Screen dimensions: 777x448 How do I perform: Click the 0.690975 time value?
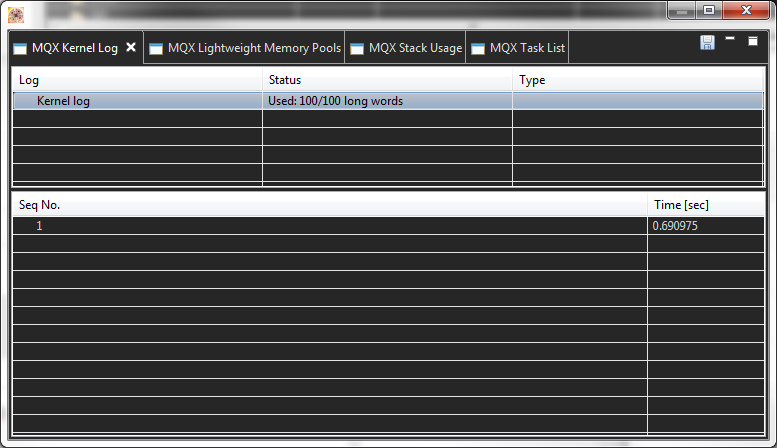click(x=675, y=226)
